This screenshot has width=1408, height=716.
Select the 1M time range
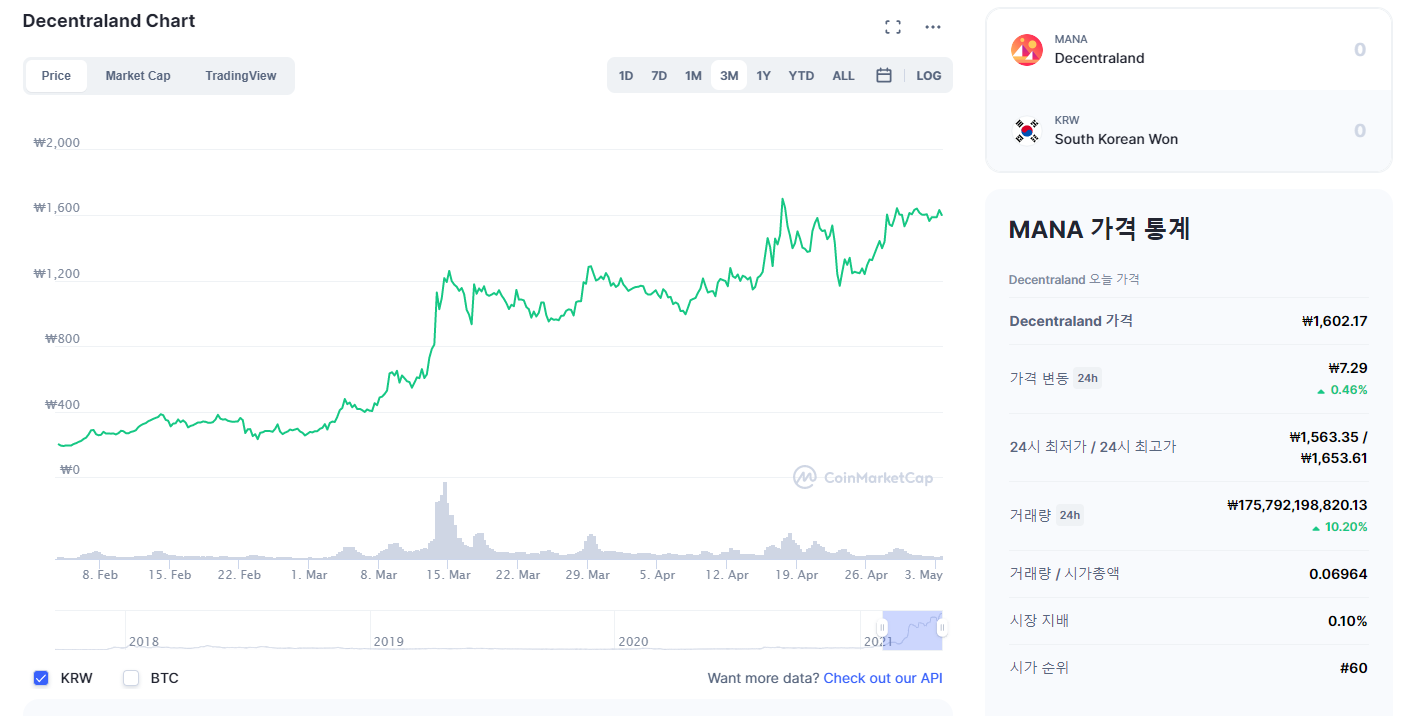point(693,75)
